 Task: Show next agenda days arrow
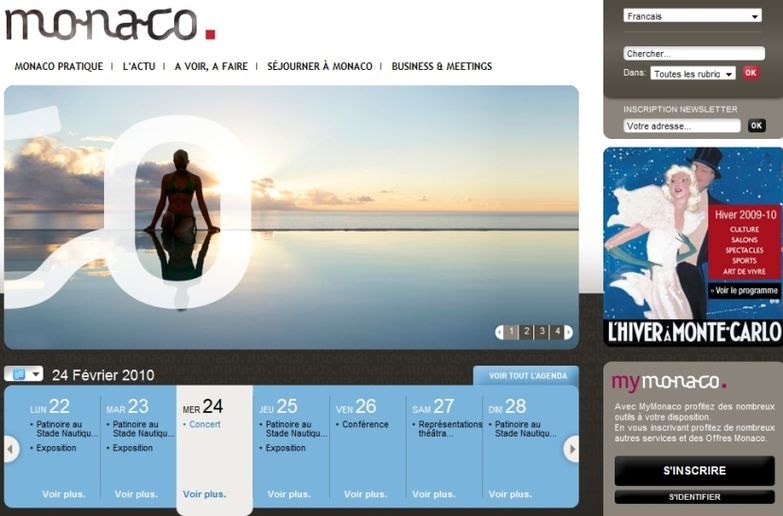(x=571, y=449)
